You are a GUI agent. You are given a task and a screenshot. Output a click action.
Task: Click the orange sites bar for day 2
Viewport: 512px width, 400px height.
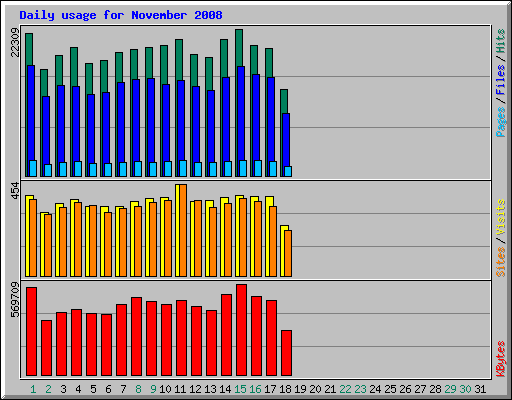[48, 245]
